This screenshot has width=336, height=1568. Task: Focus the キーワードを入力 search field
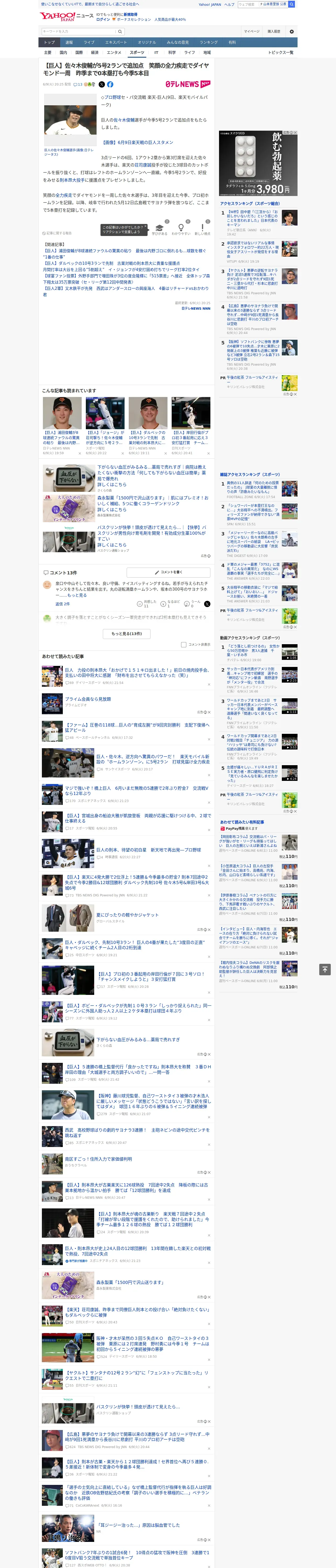click(x=79, y=32)
